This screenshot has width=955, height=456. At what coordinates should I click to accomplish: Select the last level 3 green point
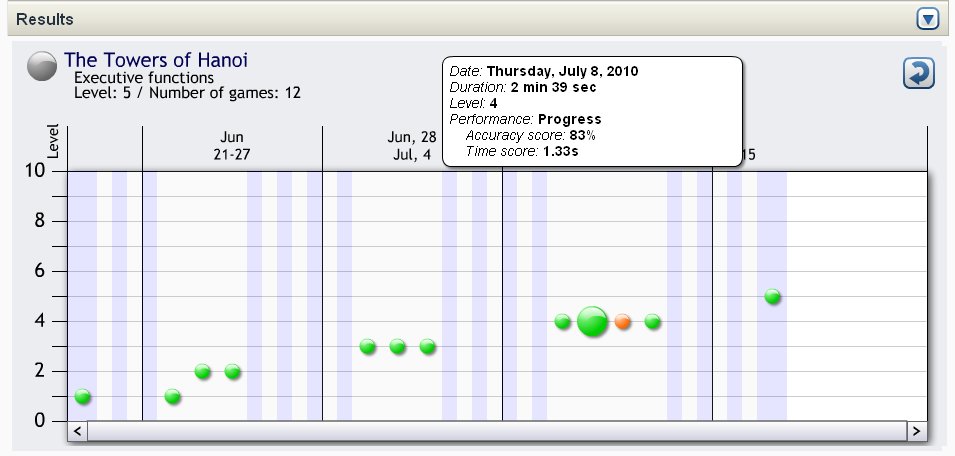click(x=428, y=346)
